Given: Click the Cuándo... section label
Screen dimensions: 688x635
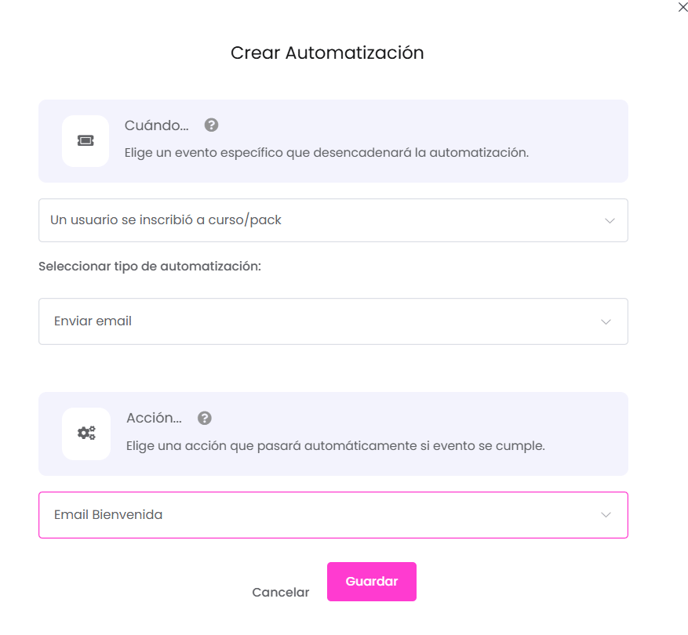Looking at the screenshot, I should coord(157,125).
